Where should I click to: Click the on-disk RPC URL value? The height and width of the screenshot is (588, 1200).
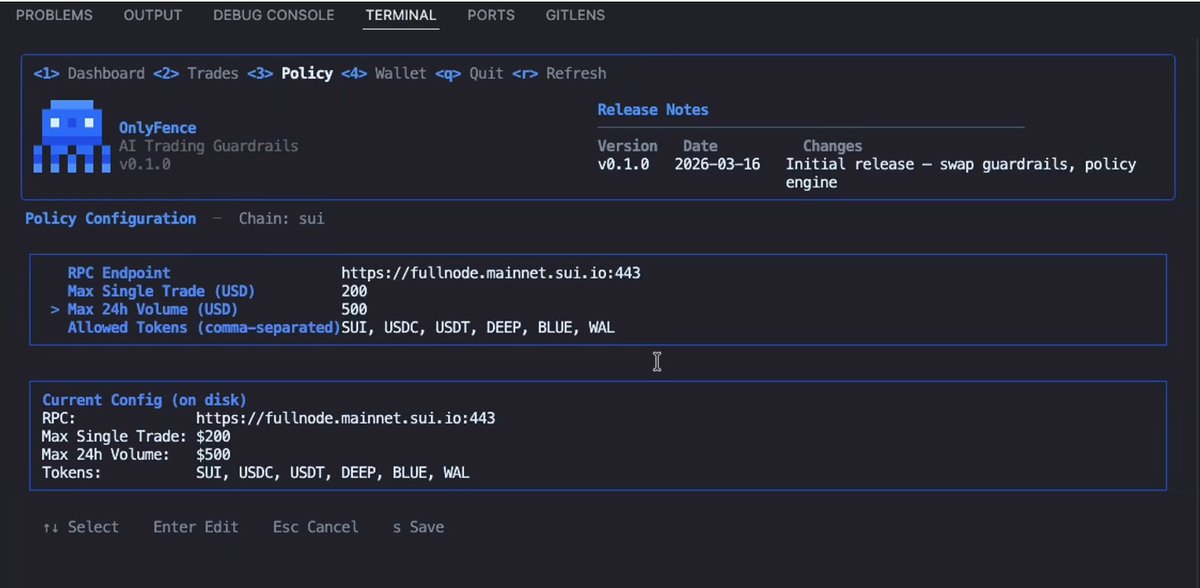pos(345,418)
